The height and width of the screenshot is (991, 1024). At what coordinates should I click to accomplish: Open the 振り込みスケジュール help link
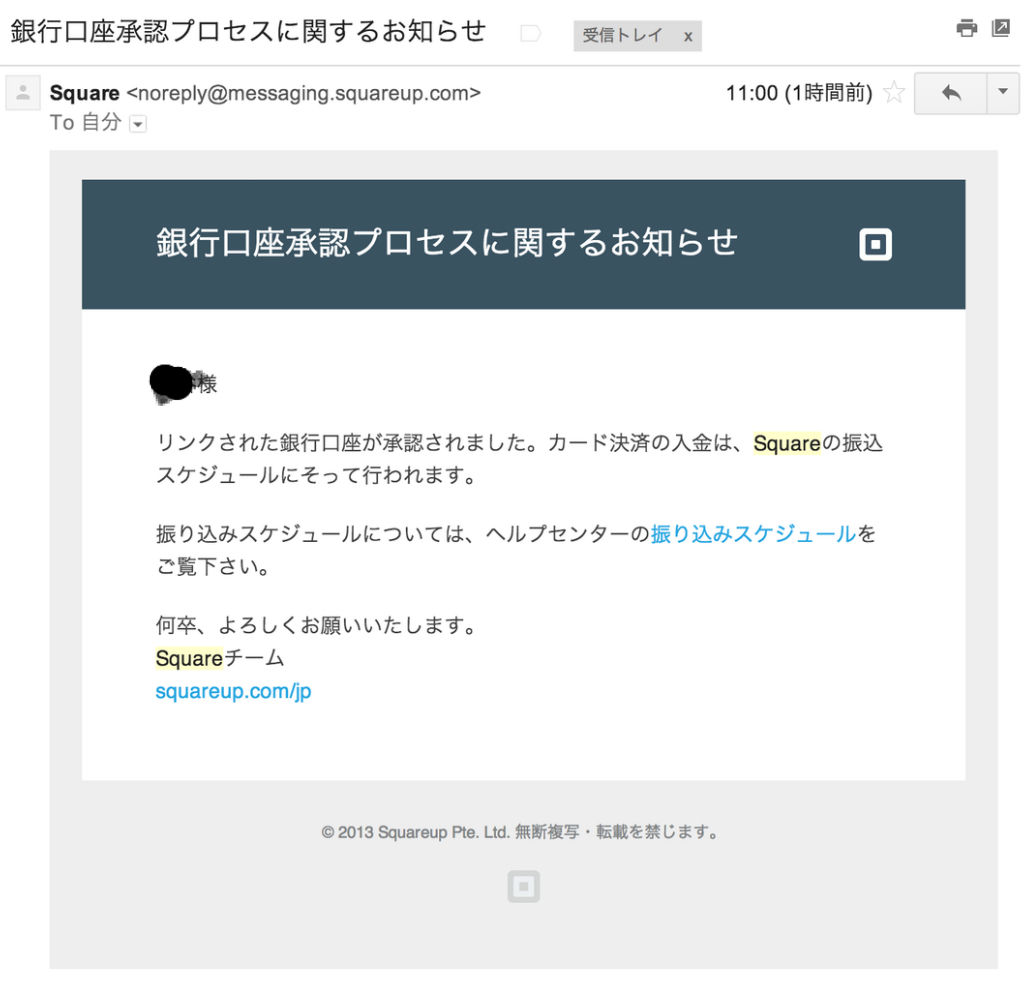tap(753, 534)
